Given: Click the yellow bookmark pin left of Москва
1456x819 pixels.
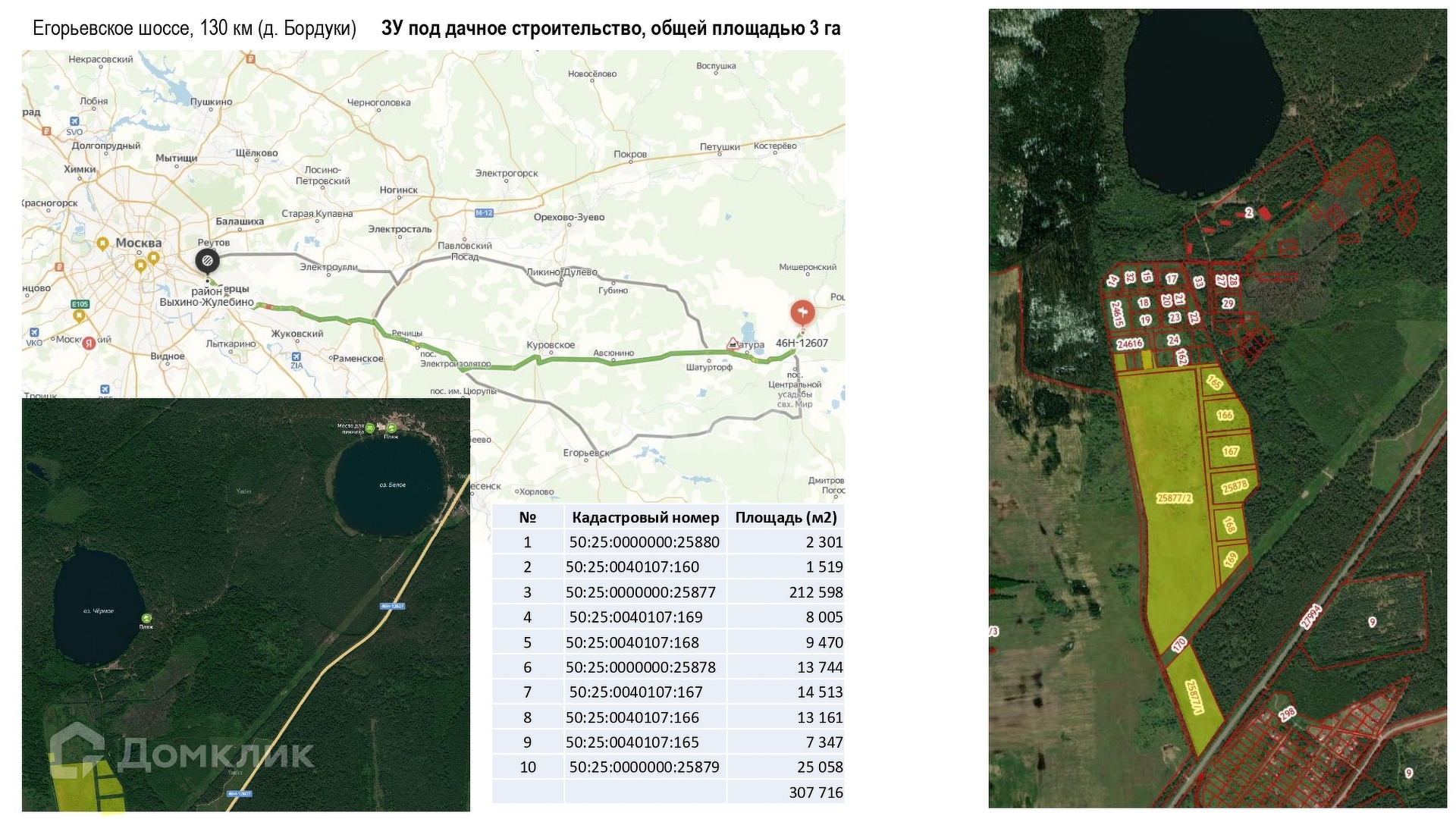Looking at the screenshot, I should pyautogui.click(x=102, y=243).
